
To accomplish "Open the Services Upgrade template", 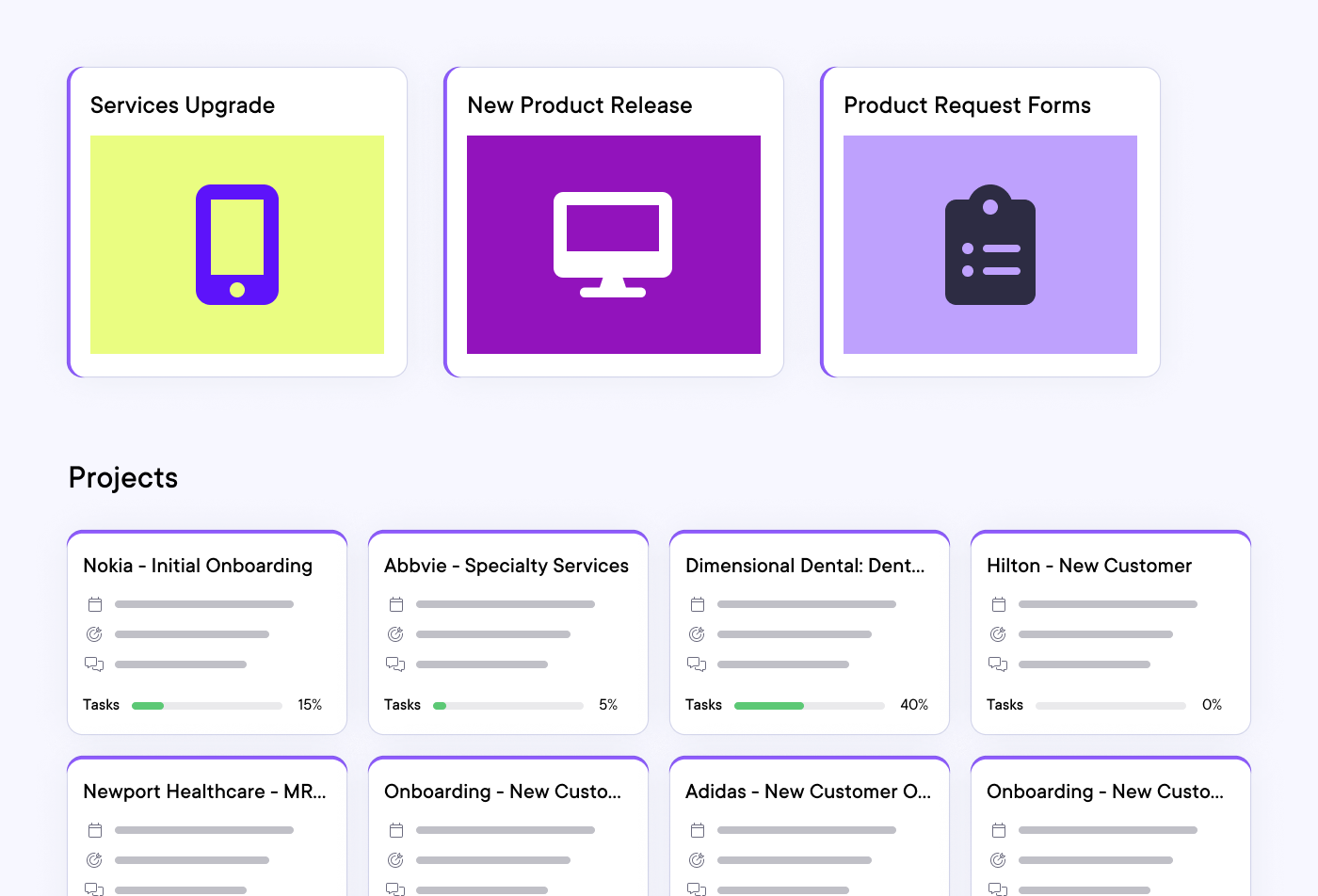I will click(182, 105).
